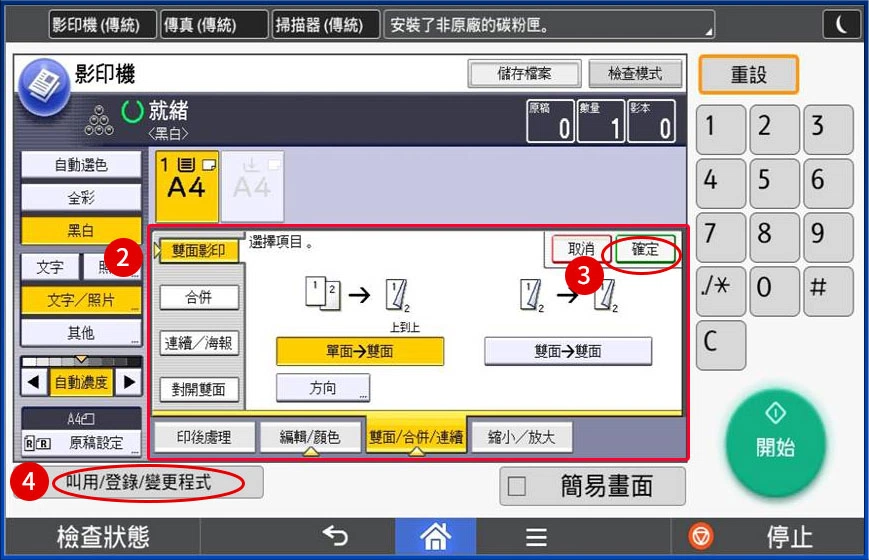Open the hamburger menu icon
Viewport: 869px width, 560px height.
tap(536, 537)
